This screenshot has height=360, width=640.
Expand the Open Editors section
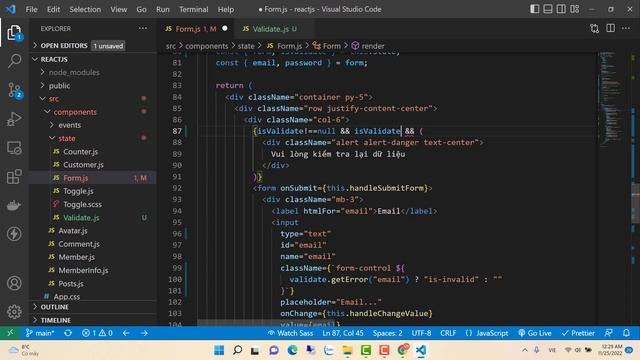[x=78, y=45]
